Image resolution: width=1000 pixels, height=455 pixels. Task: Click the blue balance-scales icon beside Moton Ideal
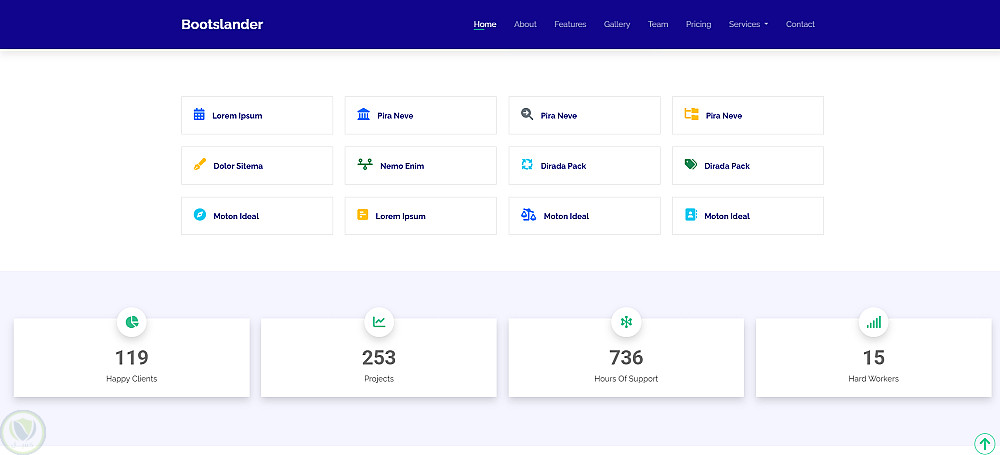coord(529,214)
